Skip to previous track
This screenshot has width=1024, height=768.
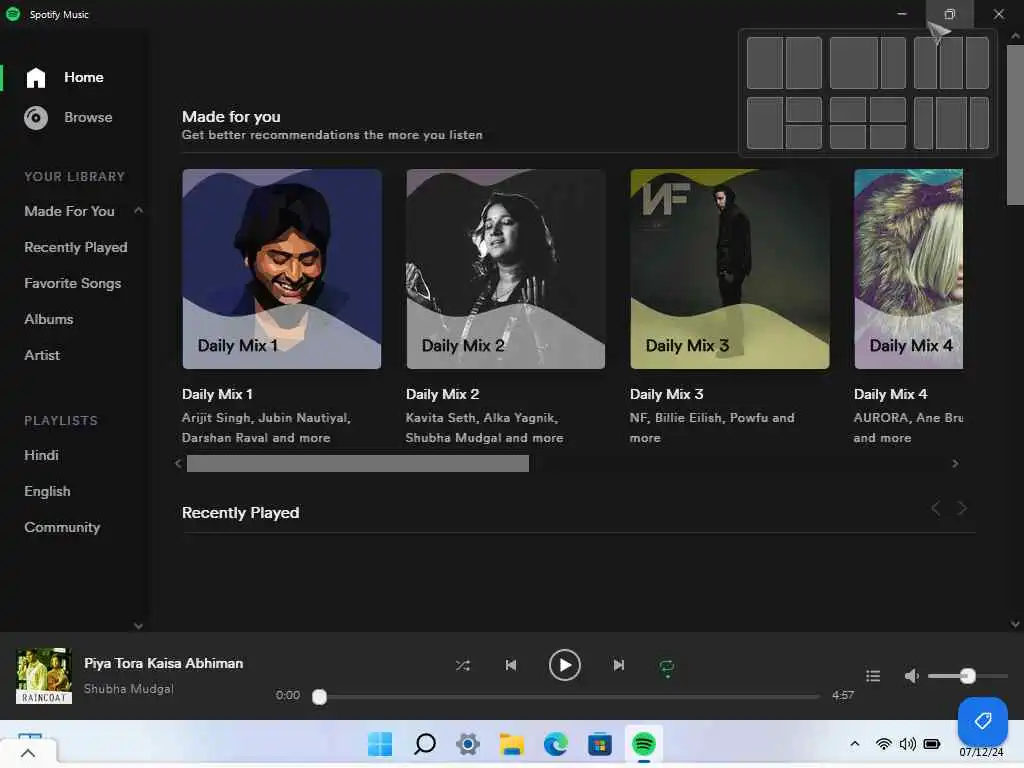(x=511, y=665)
